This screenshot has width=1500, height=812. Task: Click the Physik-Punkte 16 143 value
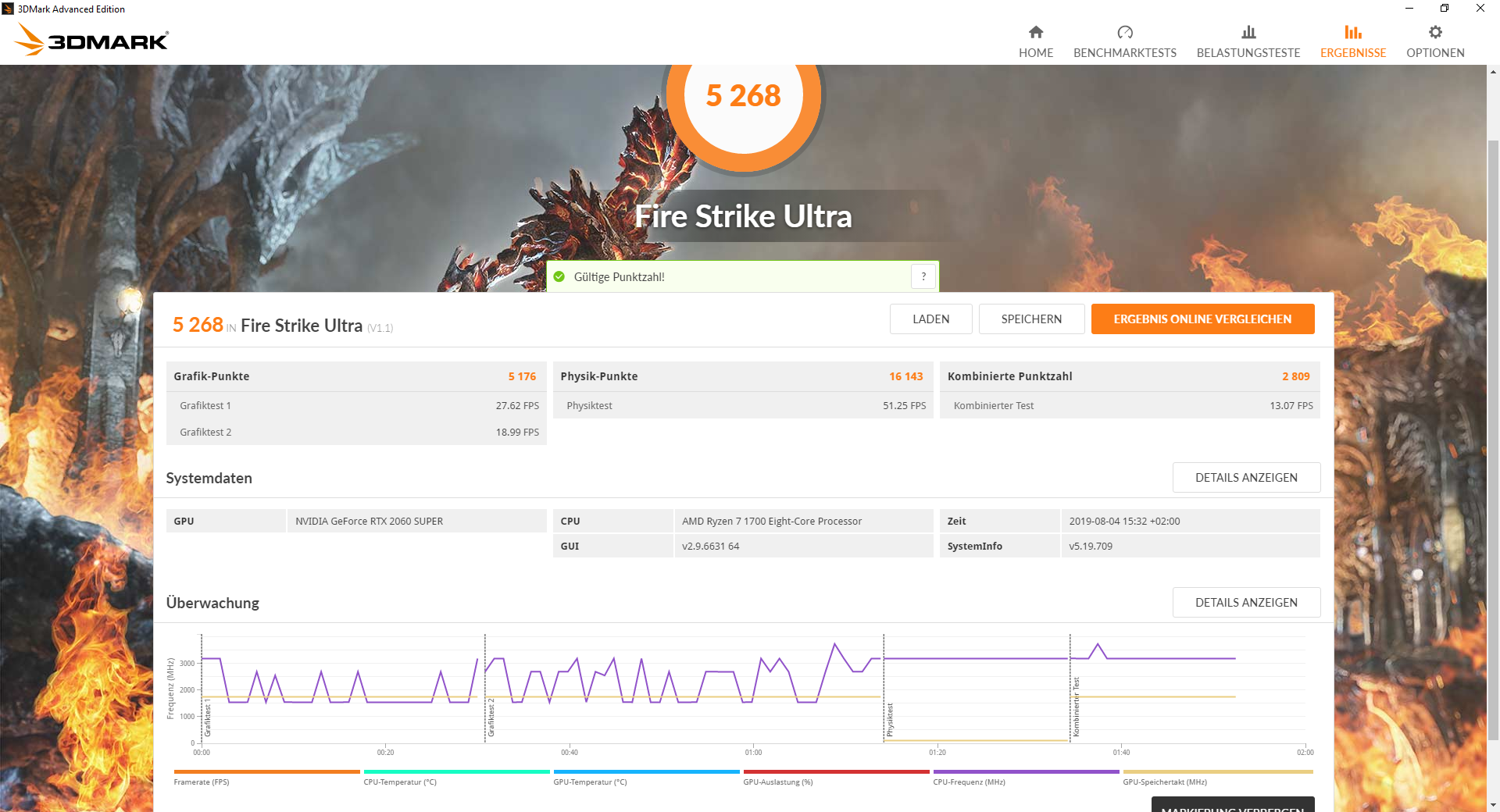(906, 376)
